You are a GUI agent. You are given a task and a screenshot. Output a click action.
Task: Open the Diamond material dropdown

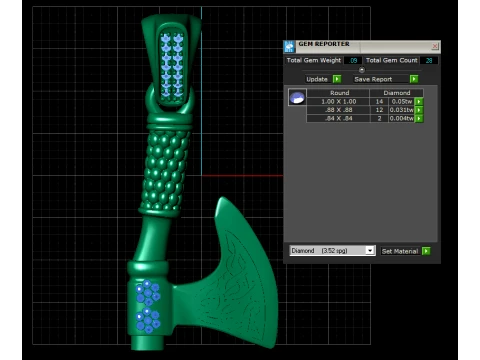coord(332,250)
